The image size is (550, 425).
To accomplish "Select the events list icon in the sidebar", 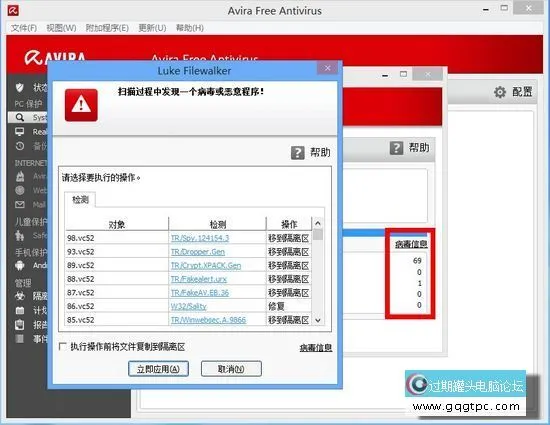I will tap(20, 339).
